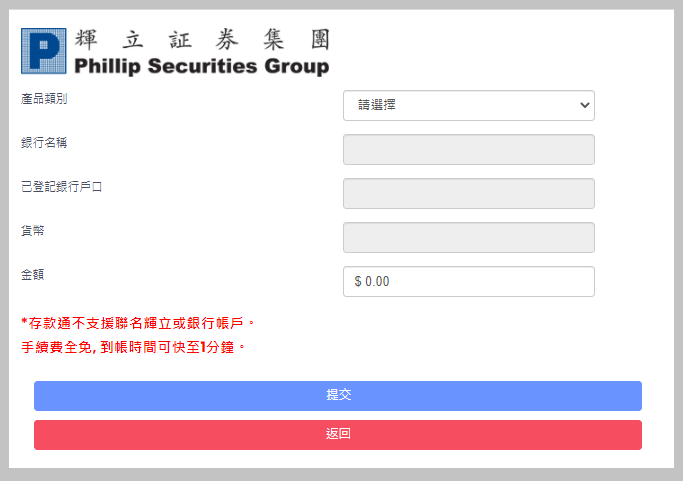Click the Phillip Securities blue P logo
This screenshot has height=481, width=683.
pos(44,50)
